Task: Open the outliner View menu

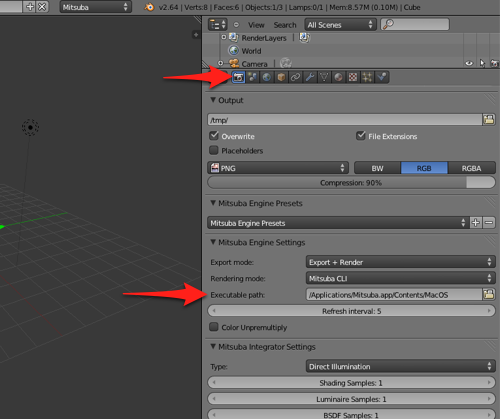Action: [256, 25]
